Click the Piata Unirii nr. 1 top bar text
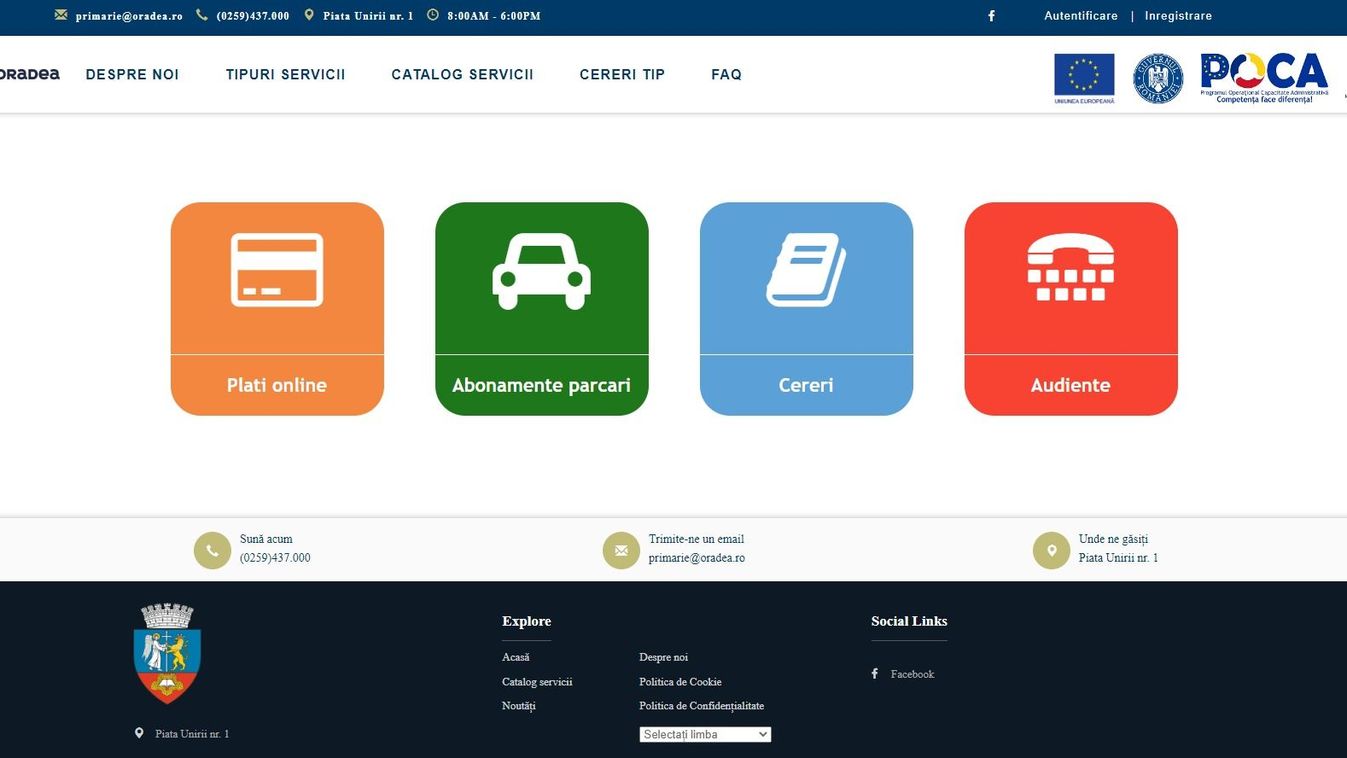The width and height of the screenshot is (1347, 758). pos(368,16)
